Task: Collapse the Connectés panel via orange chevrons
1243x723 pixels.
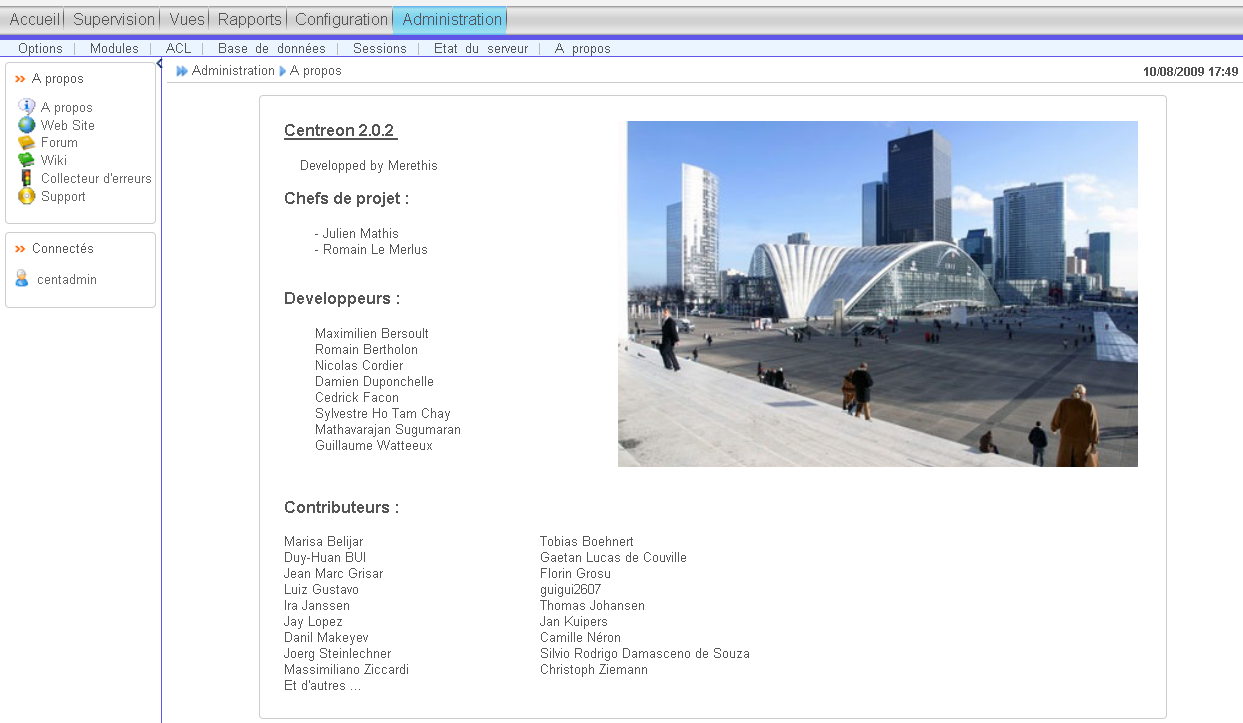Action: click(20, 249)
